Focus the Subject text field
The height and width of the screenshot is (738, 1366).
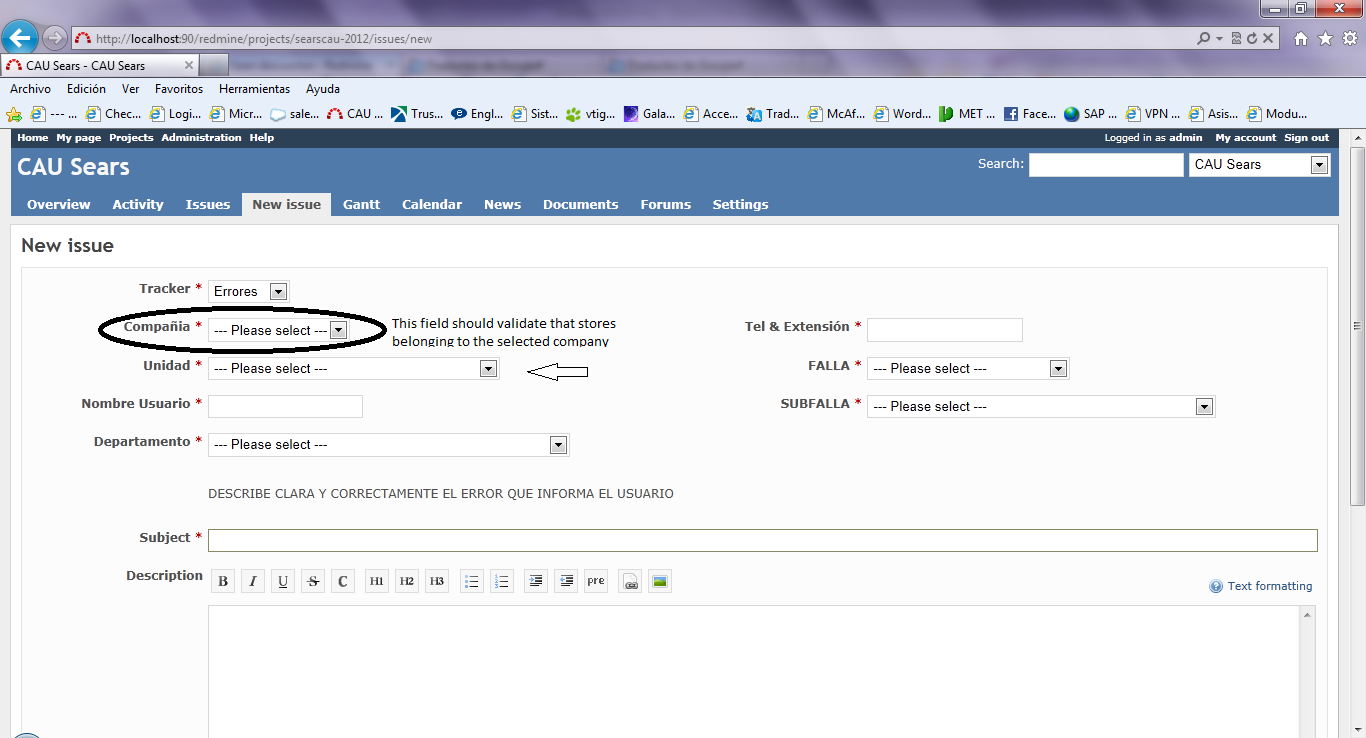[x=763, y=540]
